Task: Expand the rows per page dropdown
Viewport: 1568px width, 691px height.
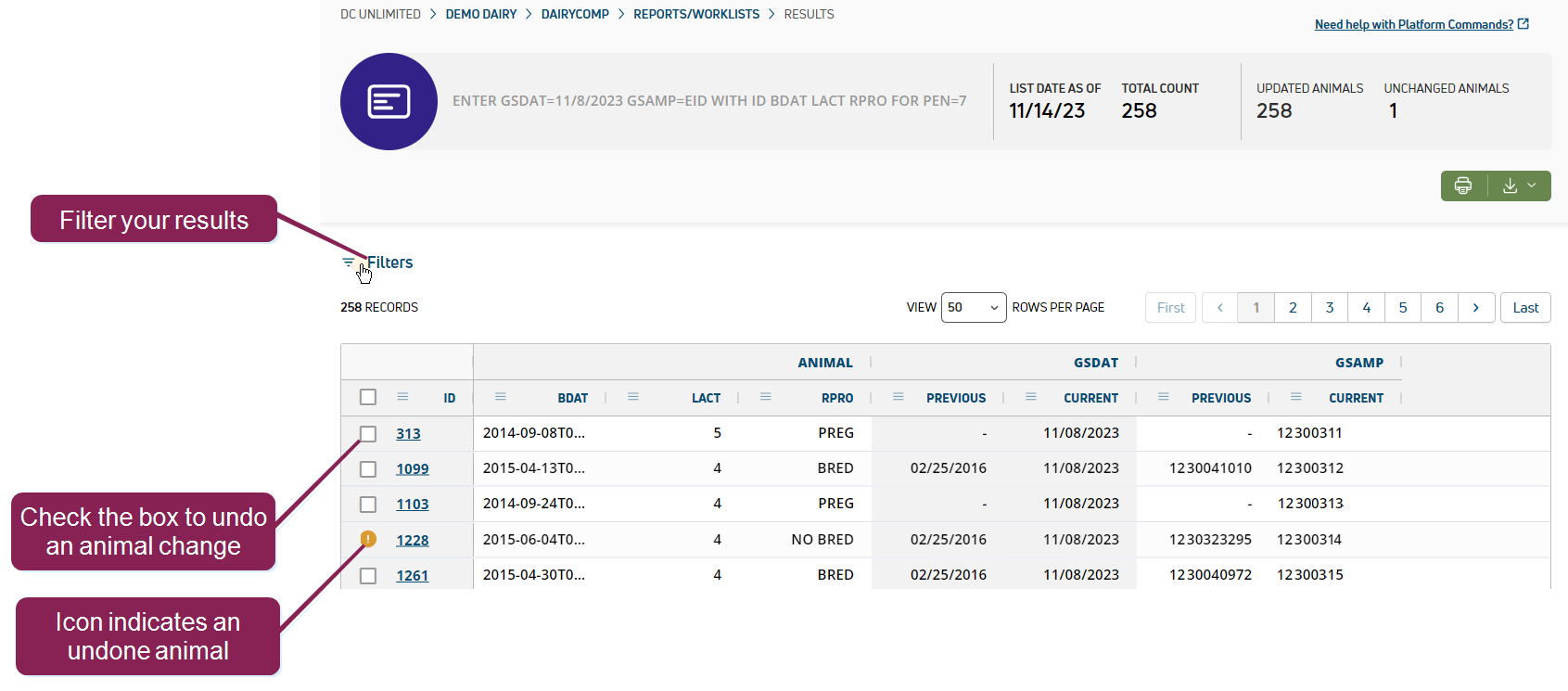Action: click(973, 308)
